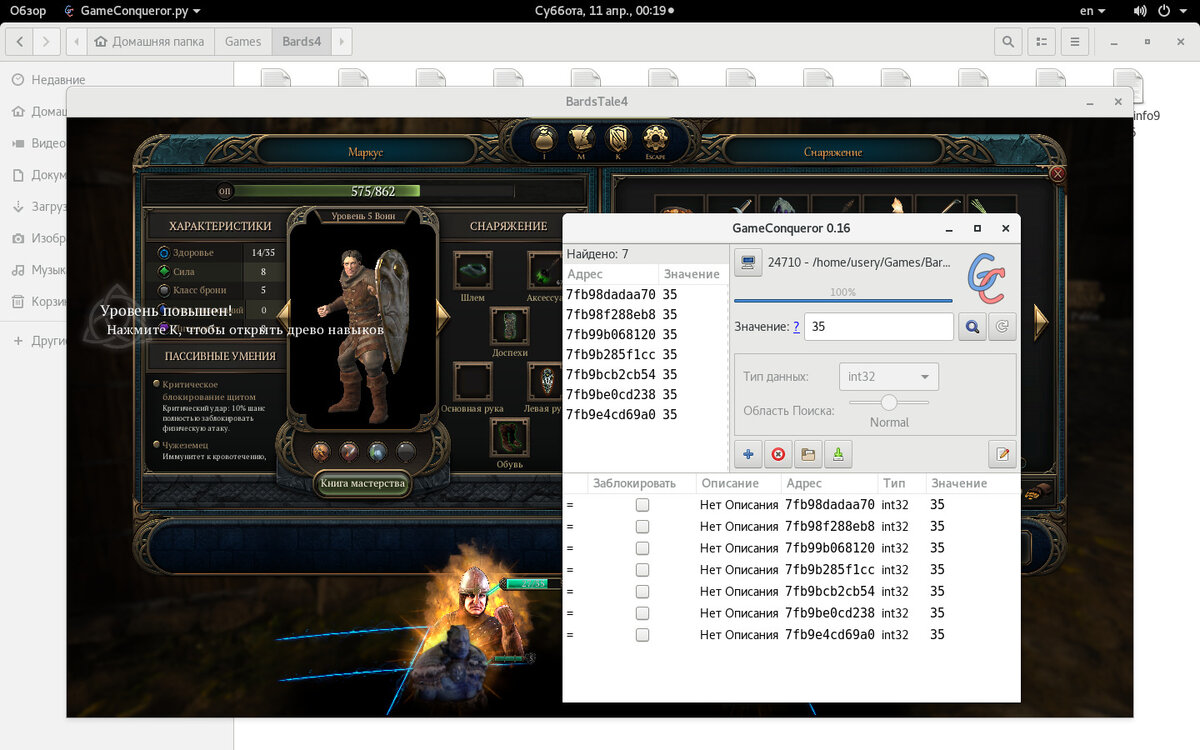Click the Книга мастерства button
Viewport: 1200px width, 750px height.
click(x=362, y=483)
